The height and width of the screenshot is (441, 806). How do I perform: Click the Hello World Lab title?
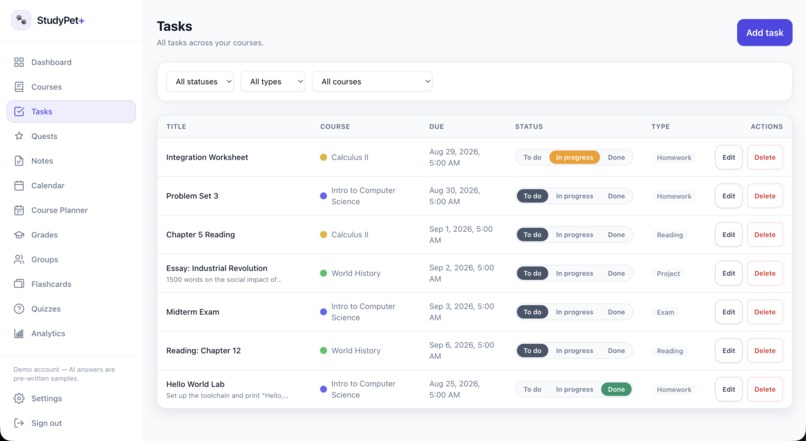pyautogui.click(x=195, y=384)
